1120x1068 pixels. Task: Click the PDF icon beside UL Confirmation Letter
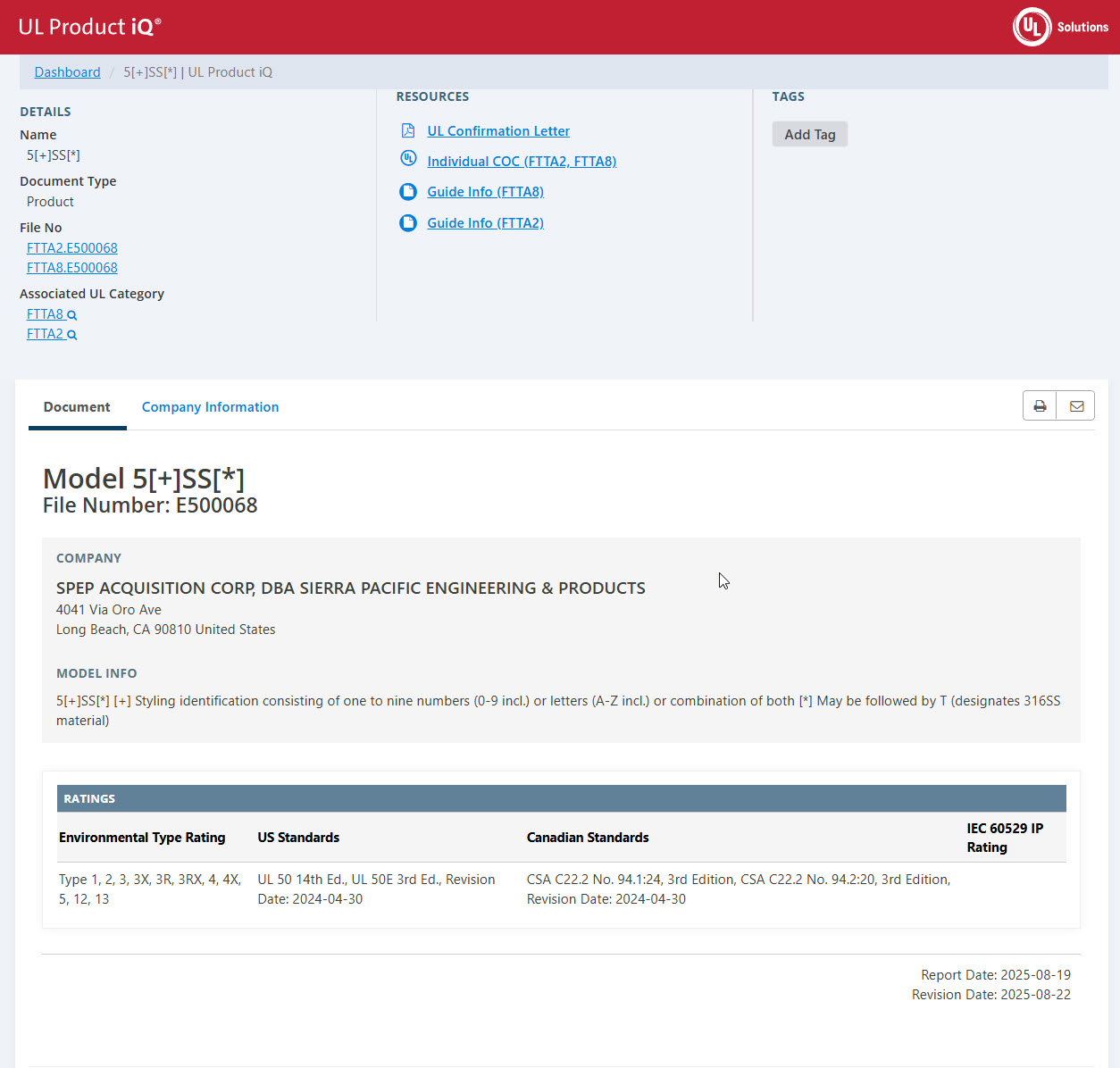tap(408, 131)
